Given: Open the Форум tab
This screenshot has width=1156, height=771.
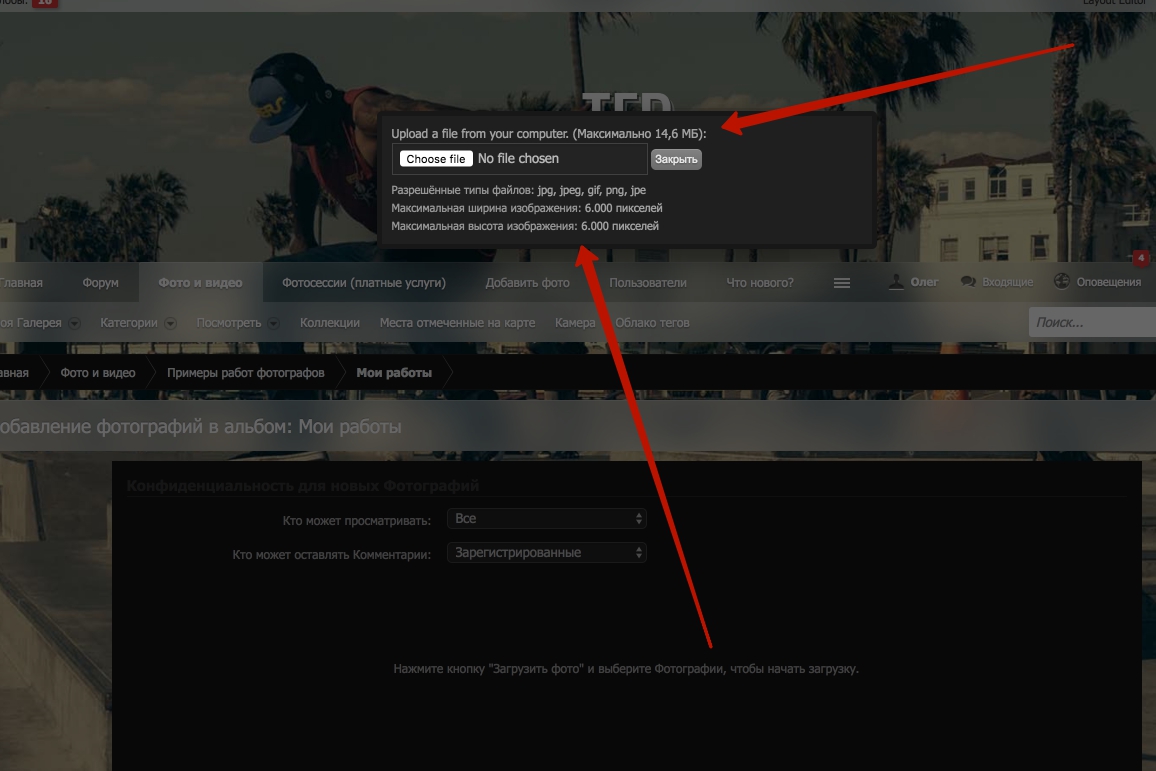Looking at the screenshot, I should point(101,283).
